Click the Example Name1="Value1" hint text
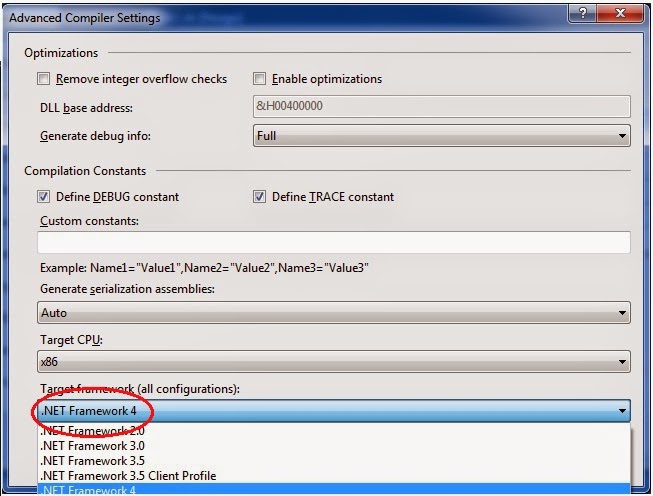The width and height of the screenshot is (653, 496). [204, 268]
